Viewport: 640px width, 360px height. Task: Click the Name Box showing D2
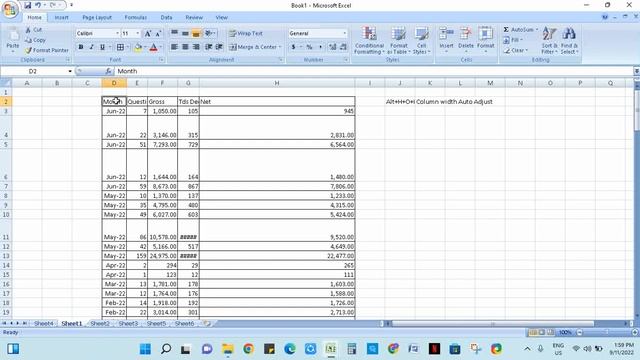click(x=36, y=71)
